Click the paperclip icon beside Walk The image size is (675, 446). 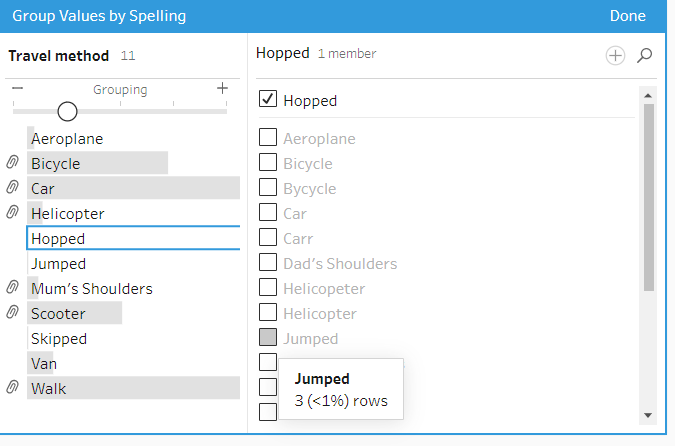(x=13, y=388)
